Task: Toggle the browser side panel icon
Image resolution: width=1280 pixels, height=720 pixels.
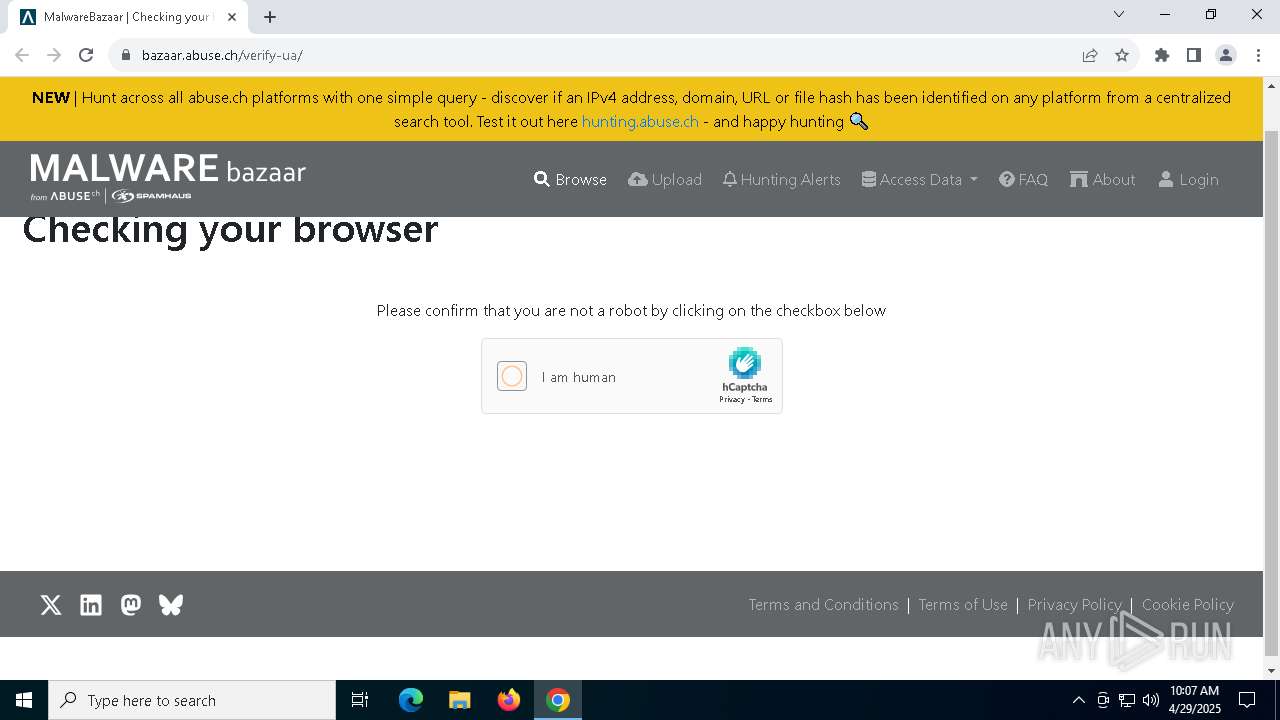Action: (1194, 55)
